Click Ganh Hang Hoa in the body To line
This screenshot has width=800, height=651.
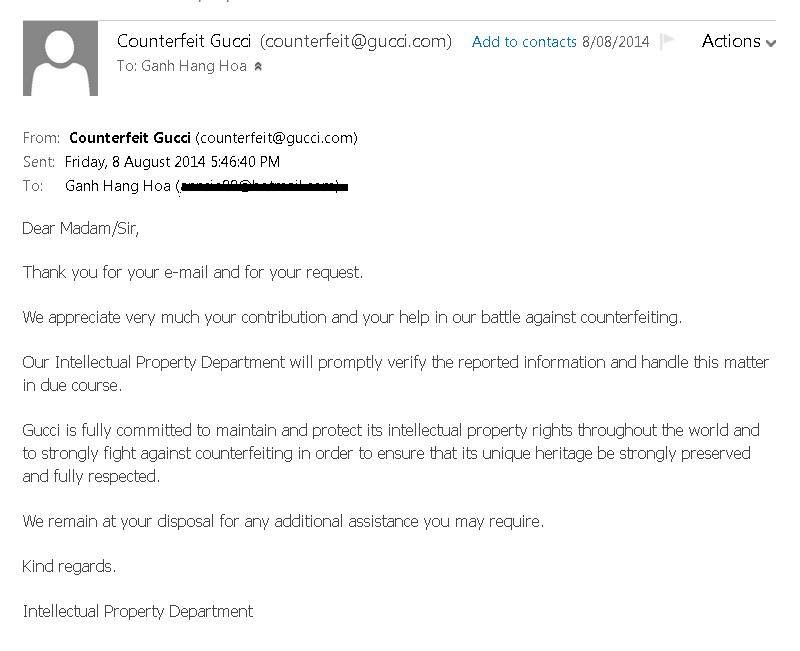click(x=117, y=186)
